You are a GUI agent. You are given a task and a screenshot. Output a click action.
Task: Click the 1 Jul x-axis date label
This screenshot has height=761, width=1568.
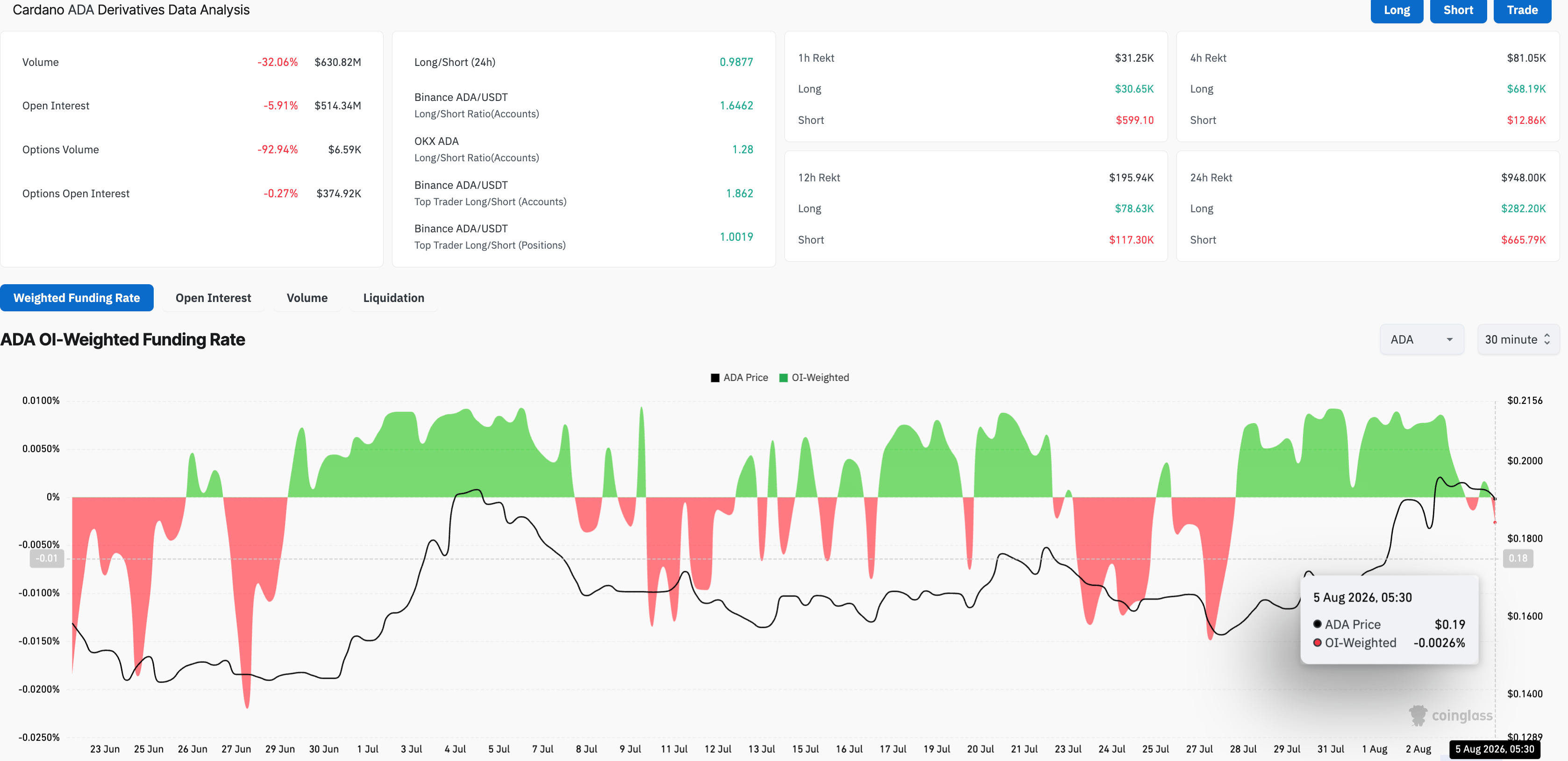(x=368, y=749)
